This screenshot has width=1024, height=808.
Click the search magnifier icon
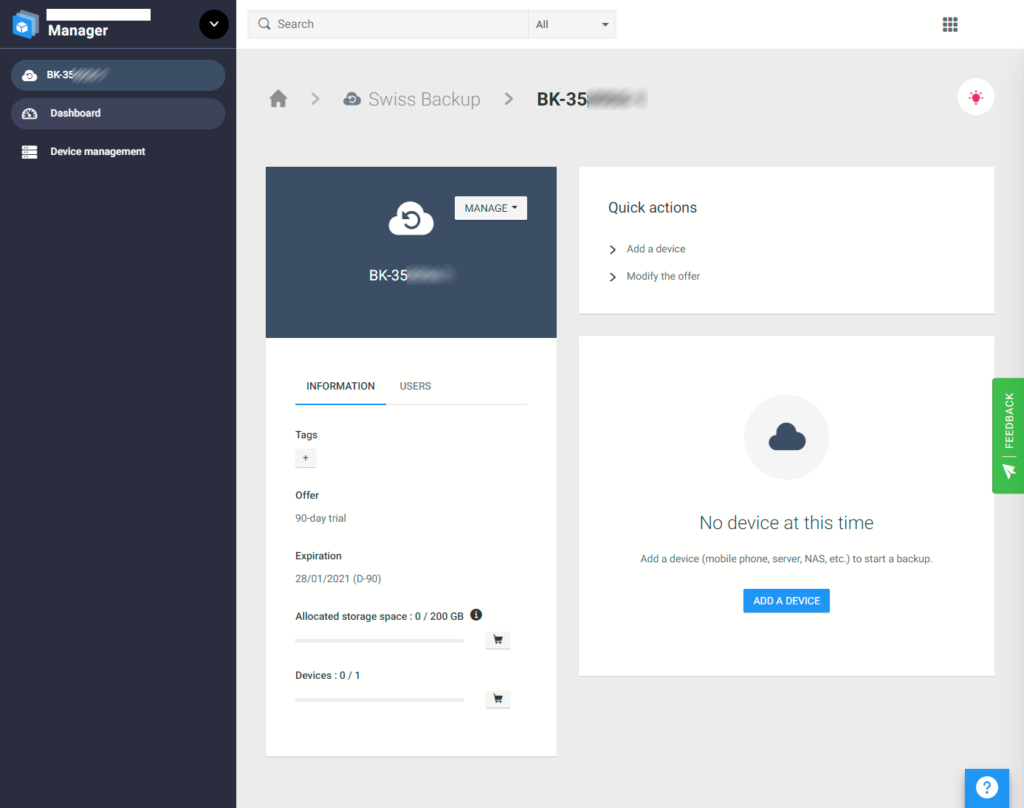264,24
